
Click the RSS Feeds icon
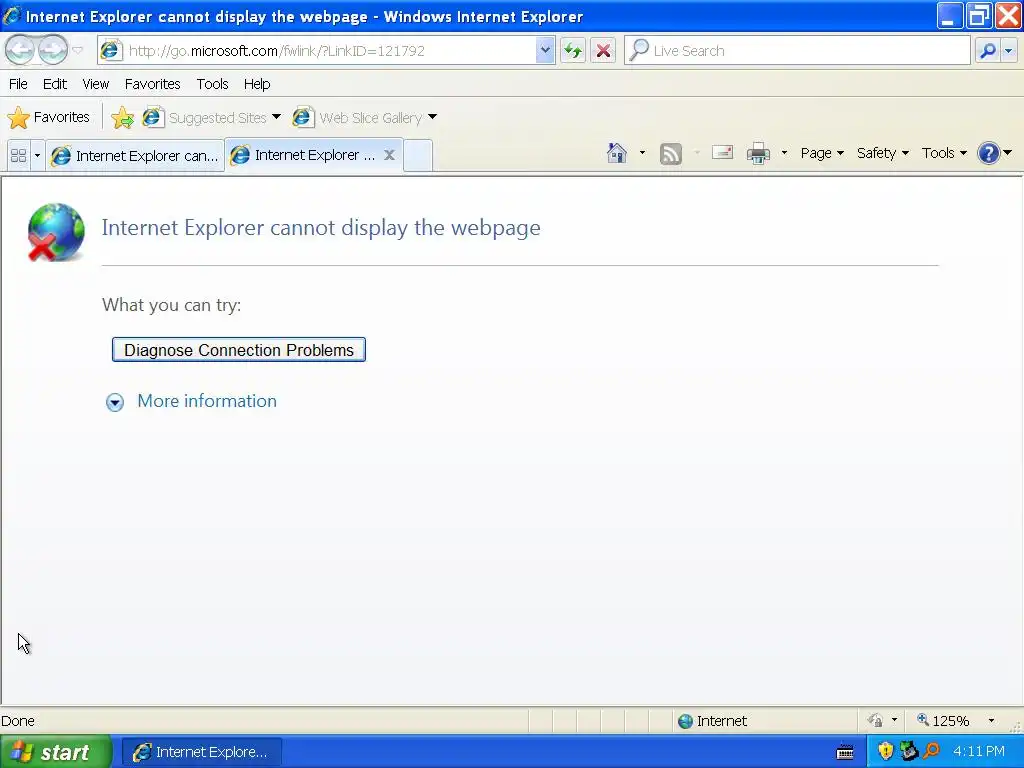pyautogui.click(x=671, y=153)
